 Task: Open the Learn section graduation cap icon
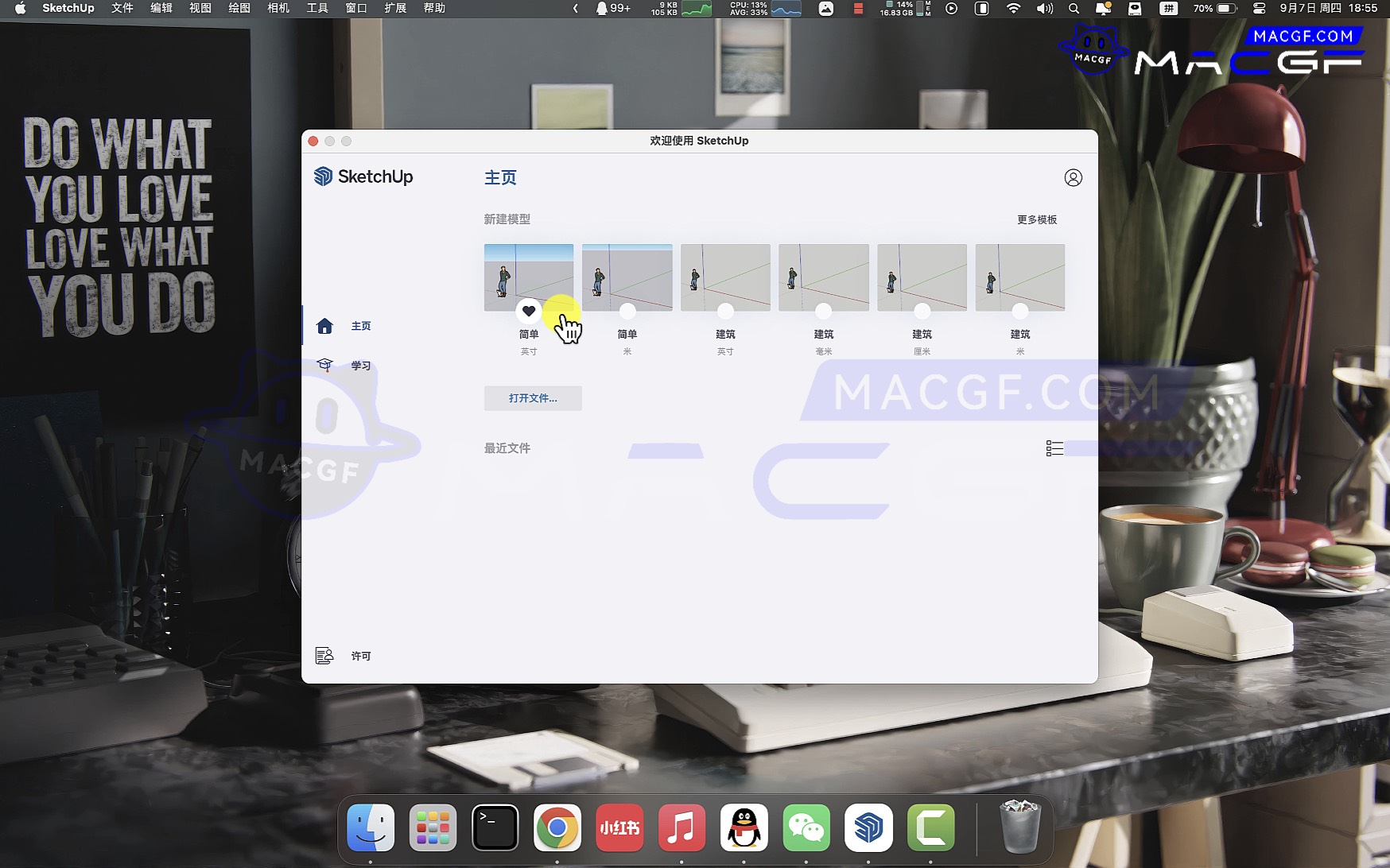pos(324,365)
